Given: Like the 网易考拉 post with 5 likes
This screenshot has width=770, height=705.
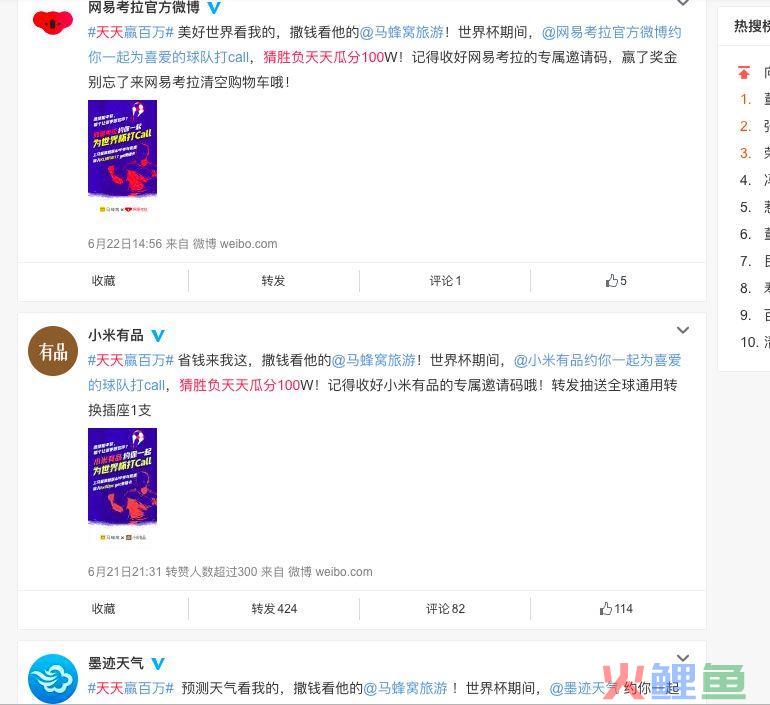Looking at the screenshot, I should click(616, 280).
